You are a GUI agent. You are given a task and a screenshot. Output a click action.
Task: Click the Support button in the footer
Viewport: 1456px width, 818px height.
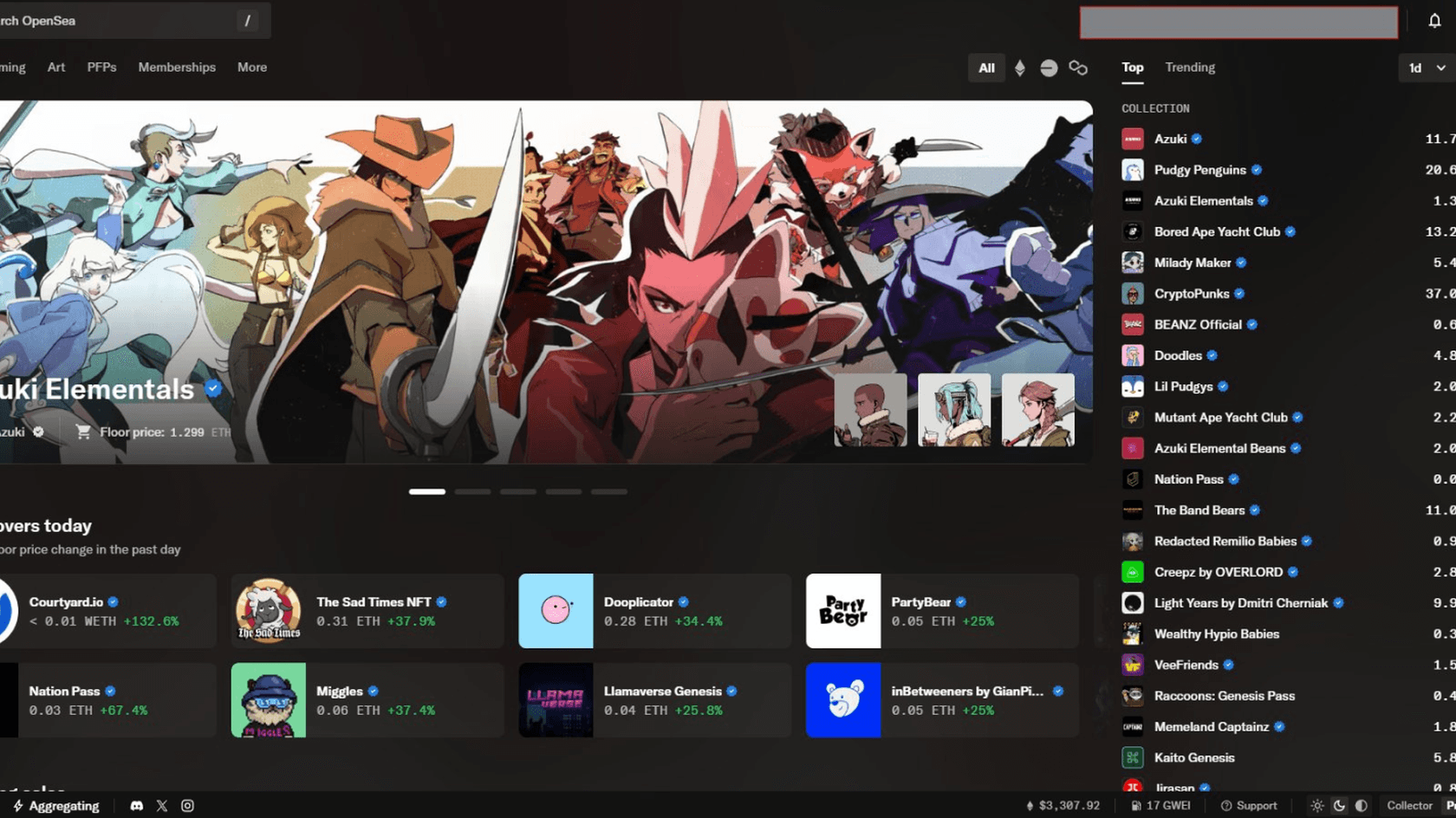click(1251, 805)
